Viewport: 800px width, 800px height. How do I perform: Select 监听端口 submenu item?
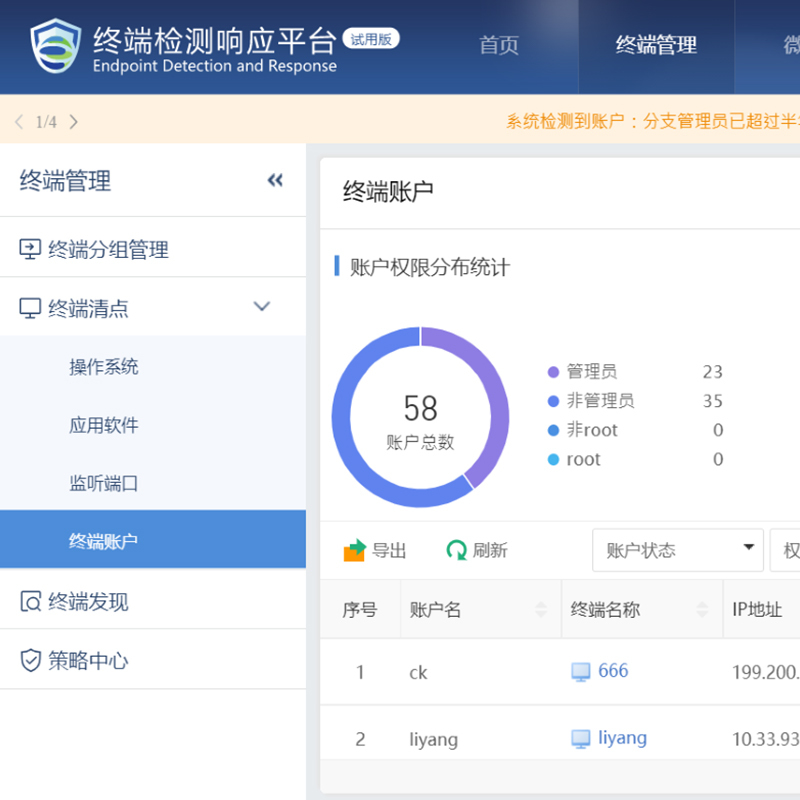click(153, 483)
